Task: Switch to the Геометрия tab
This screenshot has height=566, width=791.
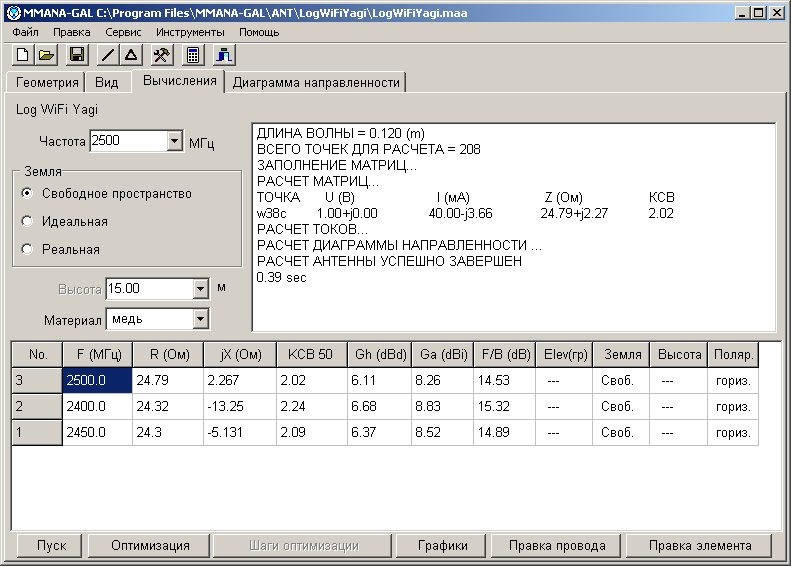Action: [47, 83]
